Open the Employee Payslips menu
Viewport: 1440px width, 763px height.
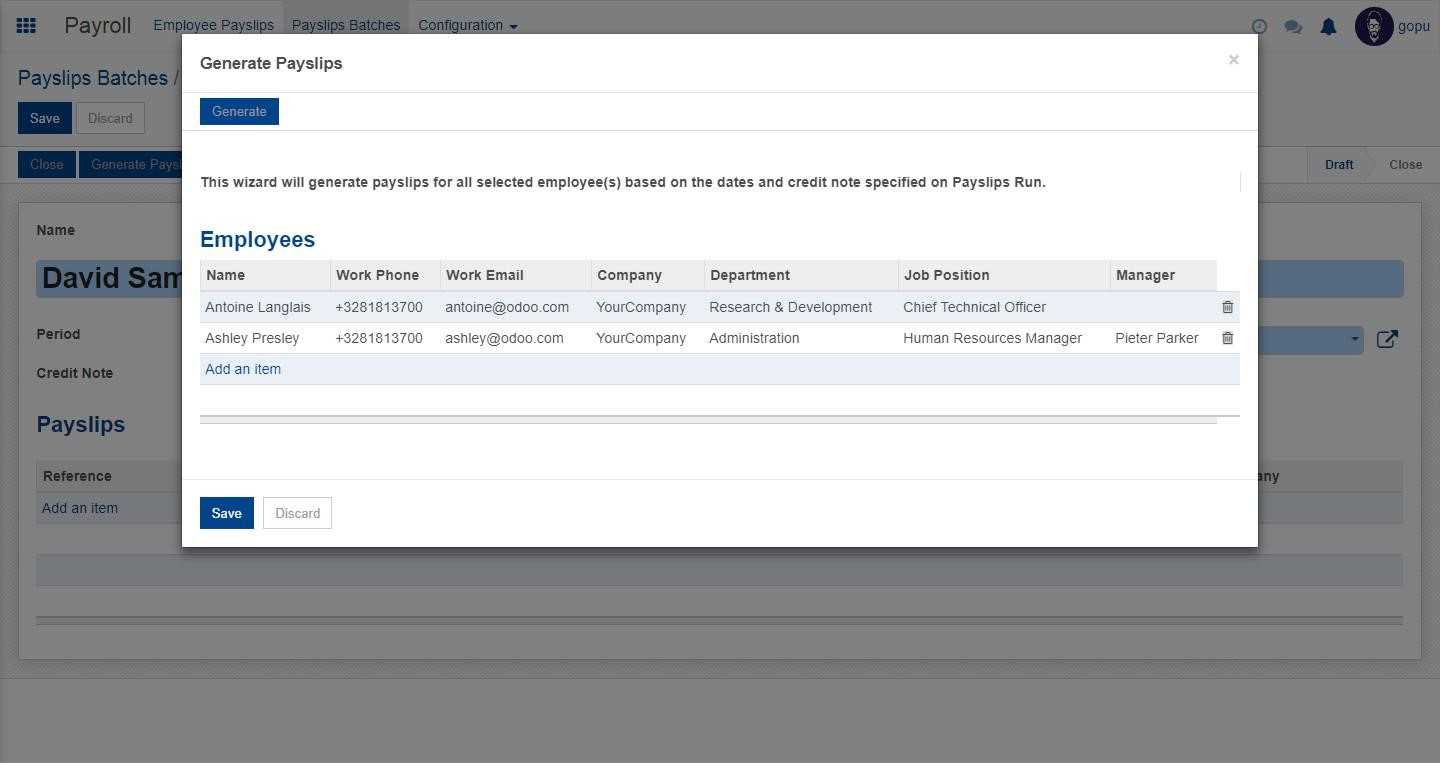pos(213,25)
